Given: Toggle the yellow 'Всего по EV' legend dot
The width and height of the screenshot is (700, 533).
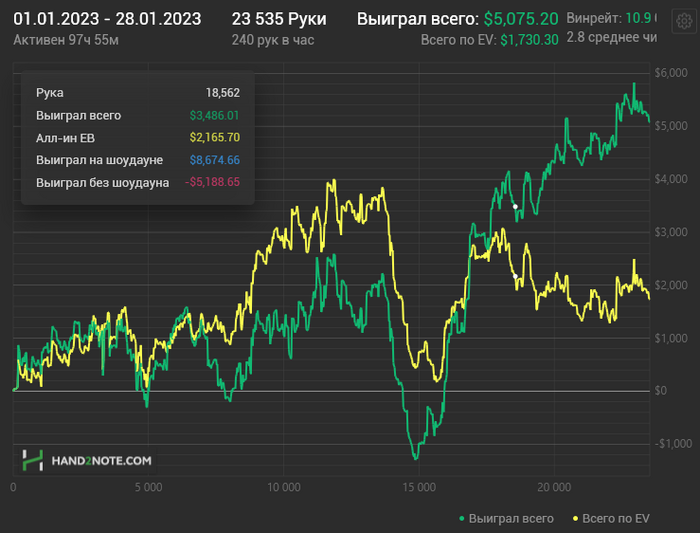Looking at the screenshot, I should 575,519.
